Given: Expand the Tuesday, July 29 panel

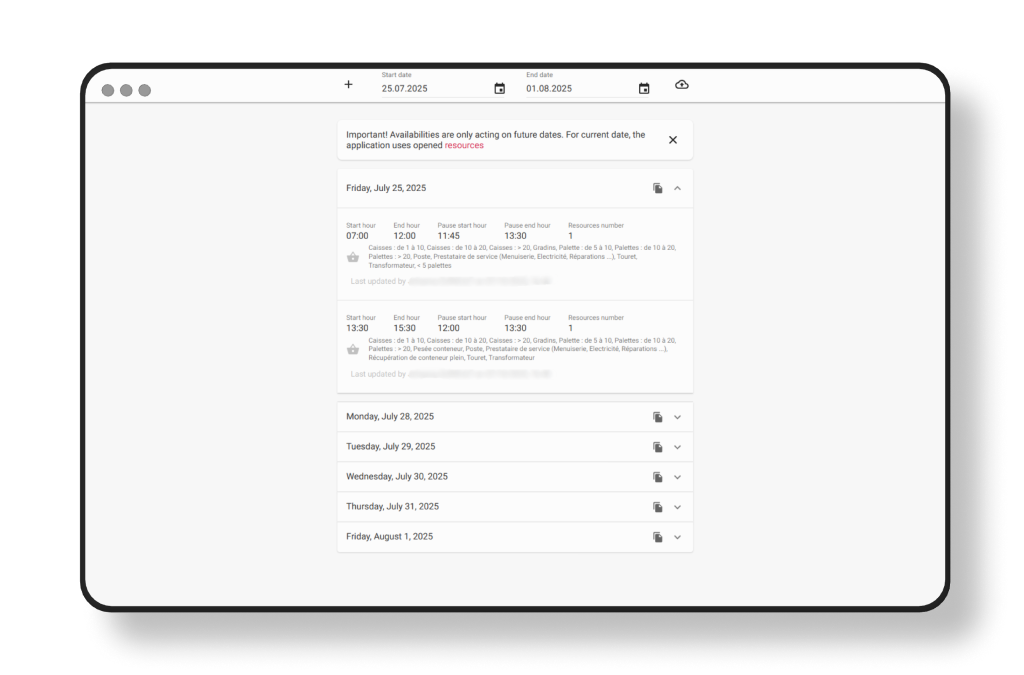Looking at the screenshot, I should click(677, 447).
